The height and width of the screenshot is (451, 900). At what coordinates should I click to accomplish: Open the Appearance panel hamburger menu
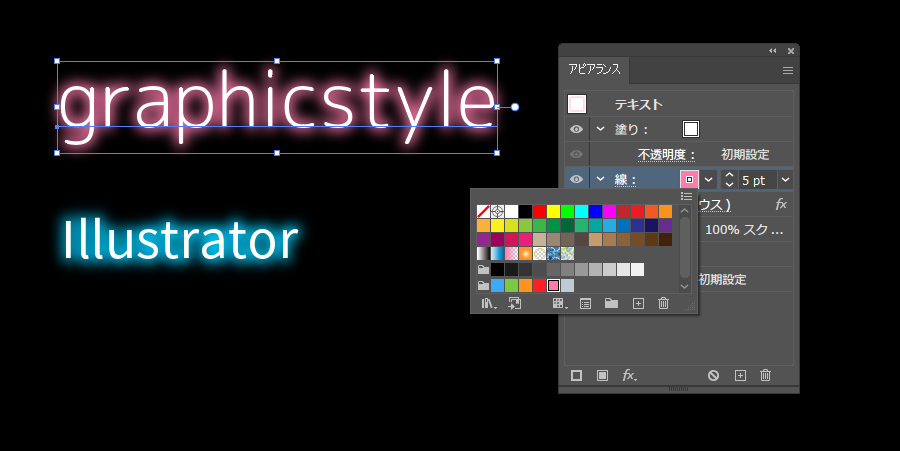coord(788,71)
